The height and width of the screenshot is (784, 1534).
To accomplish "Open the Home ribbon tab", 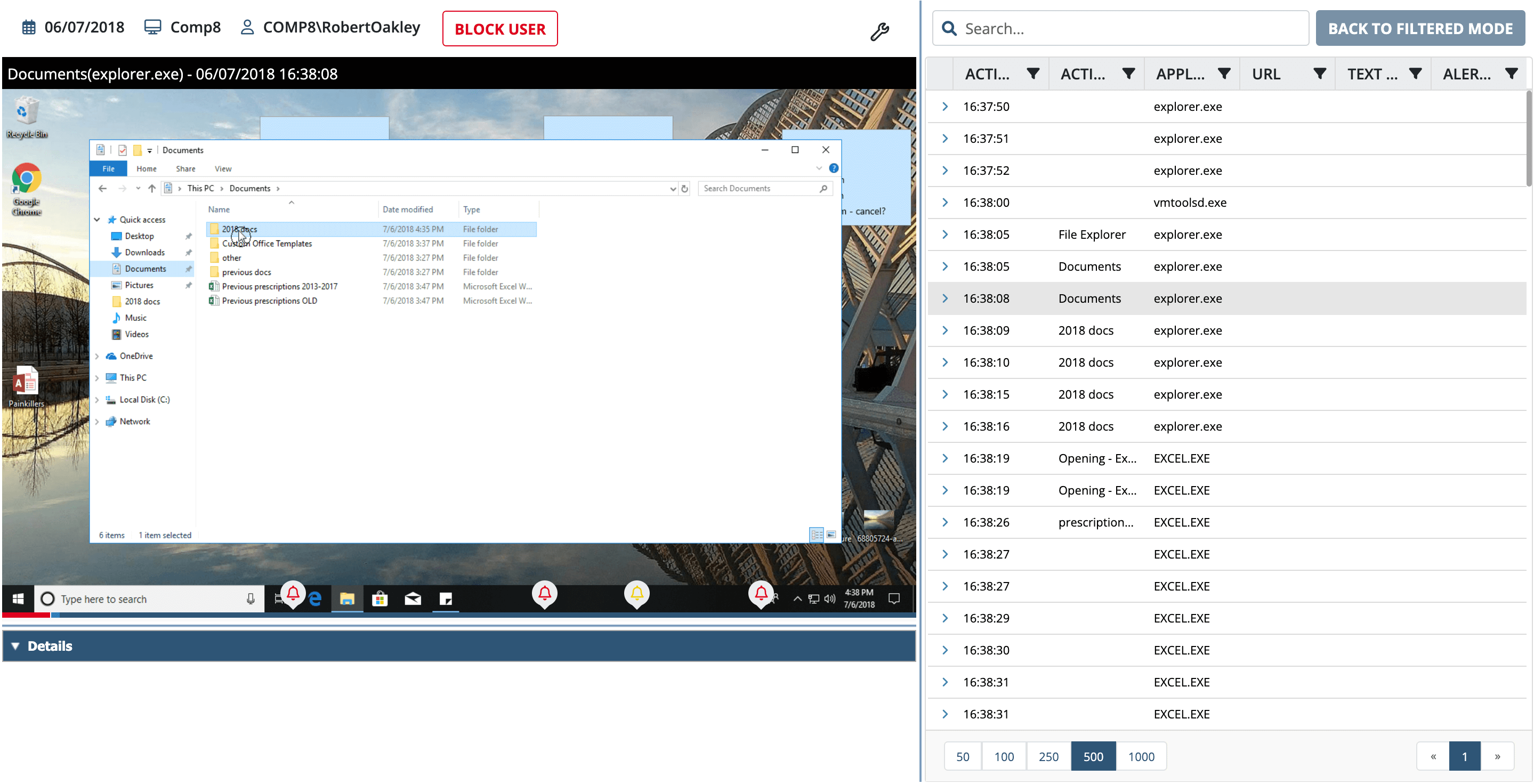I will 147,169.
